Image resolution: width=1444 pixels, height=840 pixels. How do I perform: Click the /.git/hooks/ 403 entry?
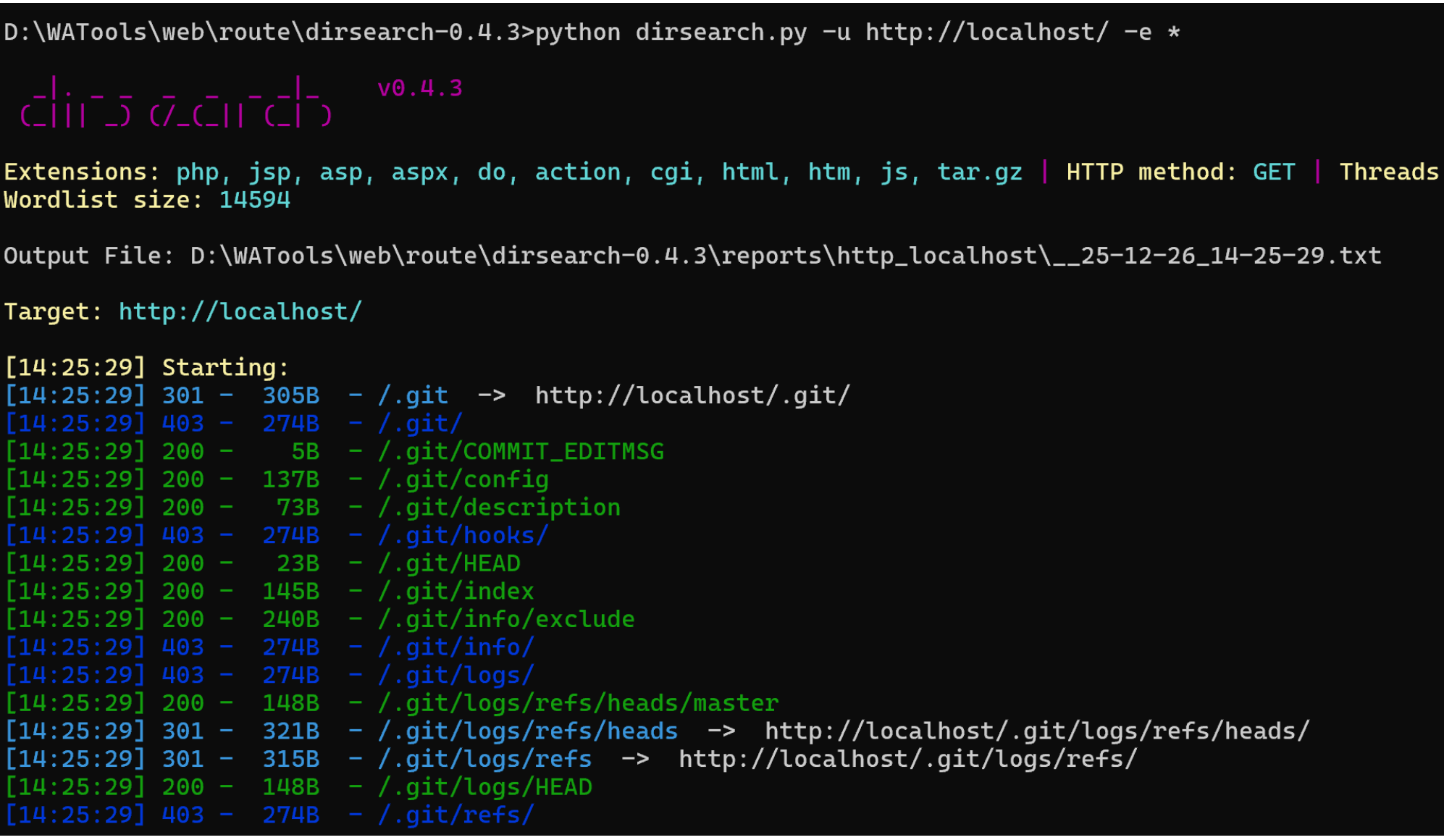pos(463,535)
